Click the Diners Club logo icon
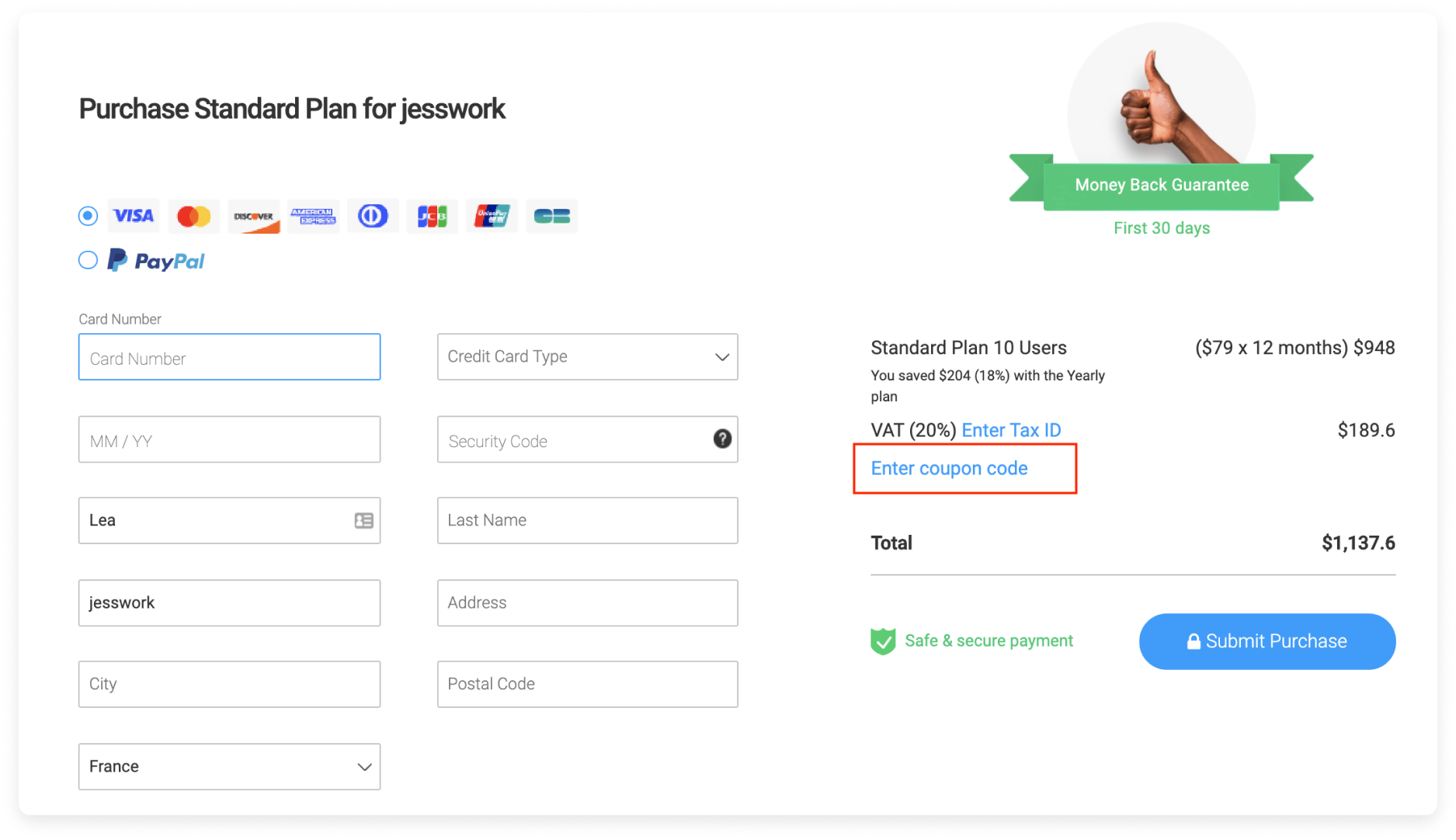 [373, 216]
